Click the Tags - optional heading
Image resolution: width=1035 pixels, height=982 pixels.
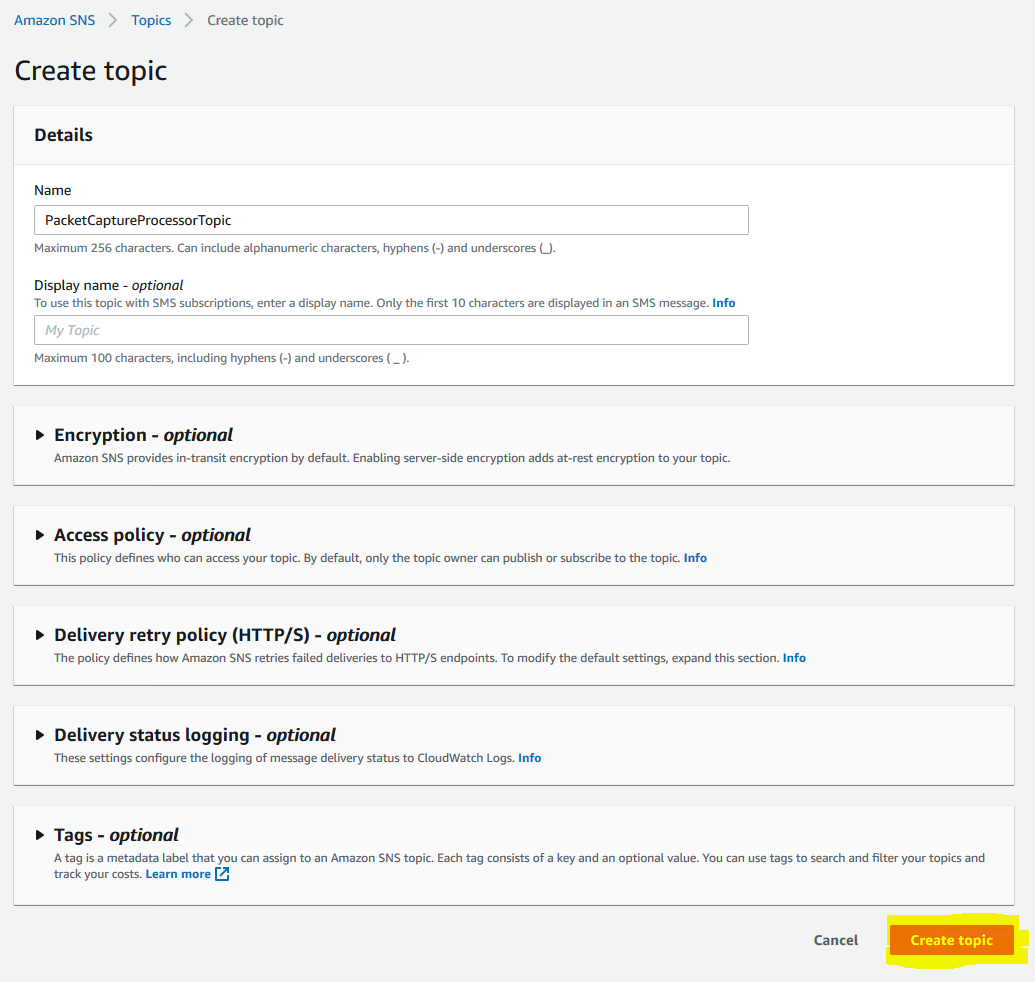(x=116, y=835)
